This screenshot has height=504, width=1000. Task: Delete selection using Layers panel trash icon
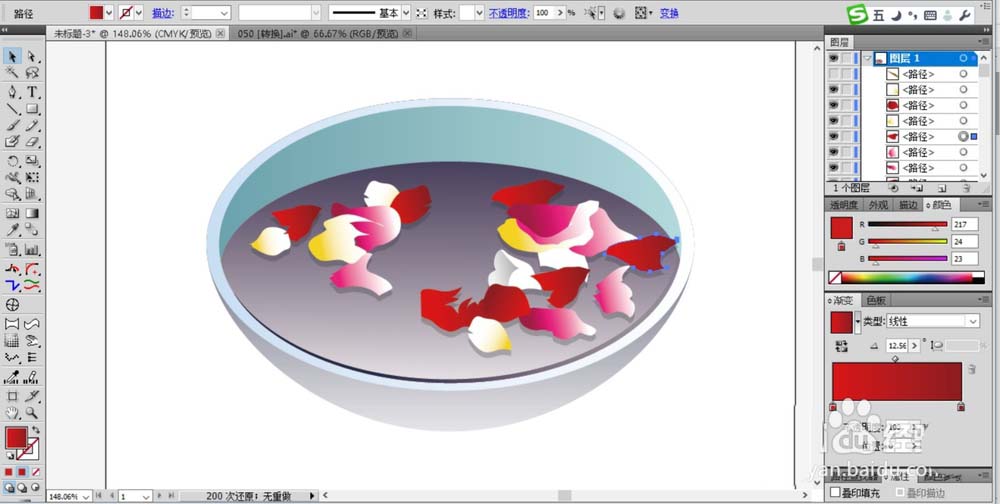pos(966,188)
